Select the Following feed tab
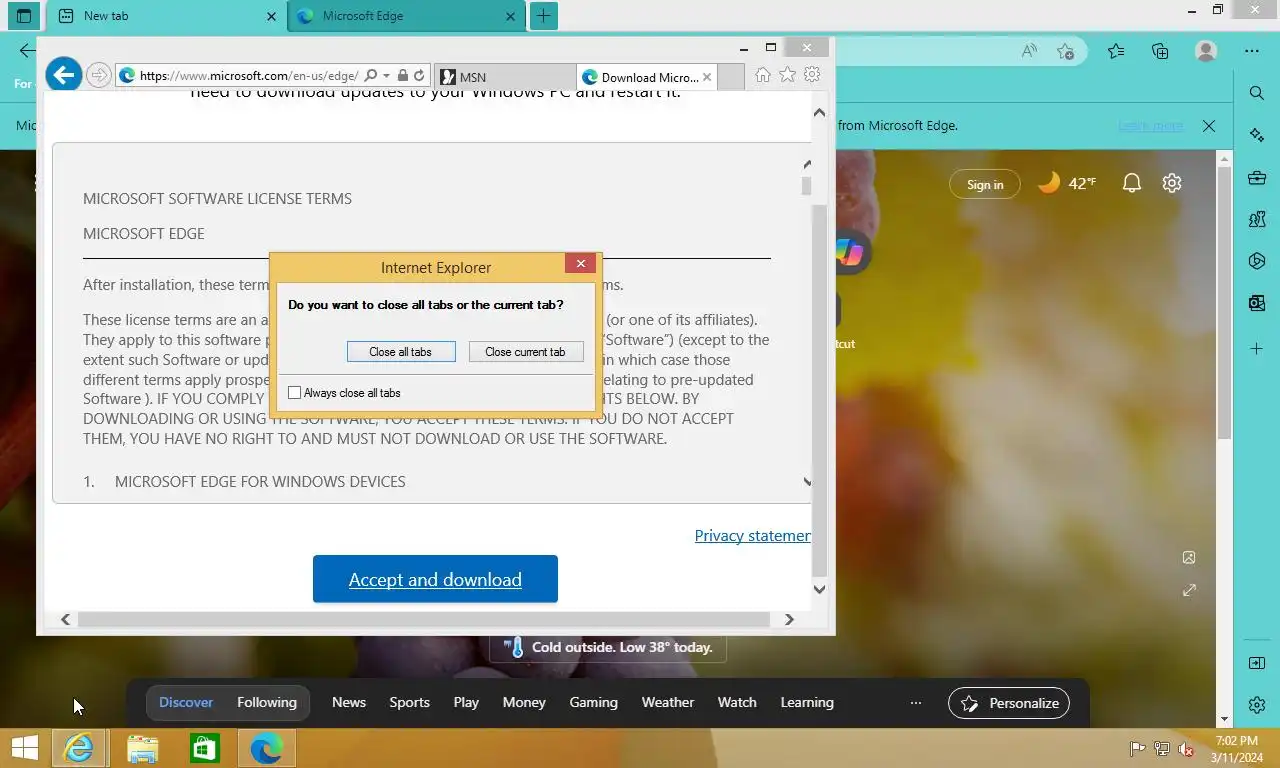 267,703
